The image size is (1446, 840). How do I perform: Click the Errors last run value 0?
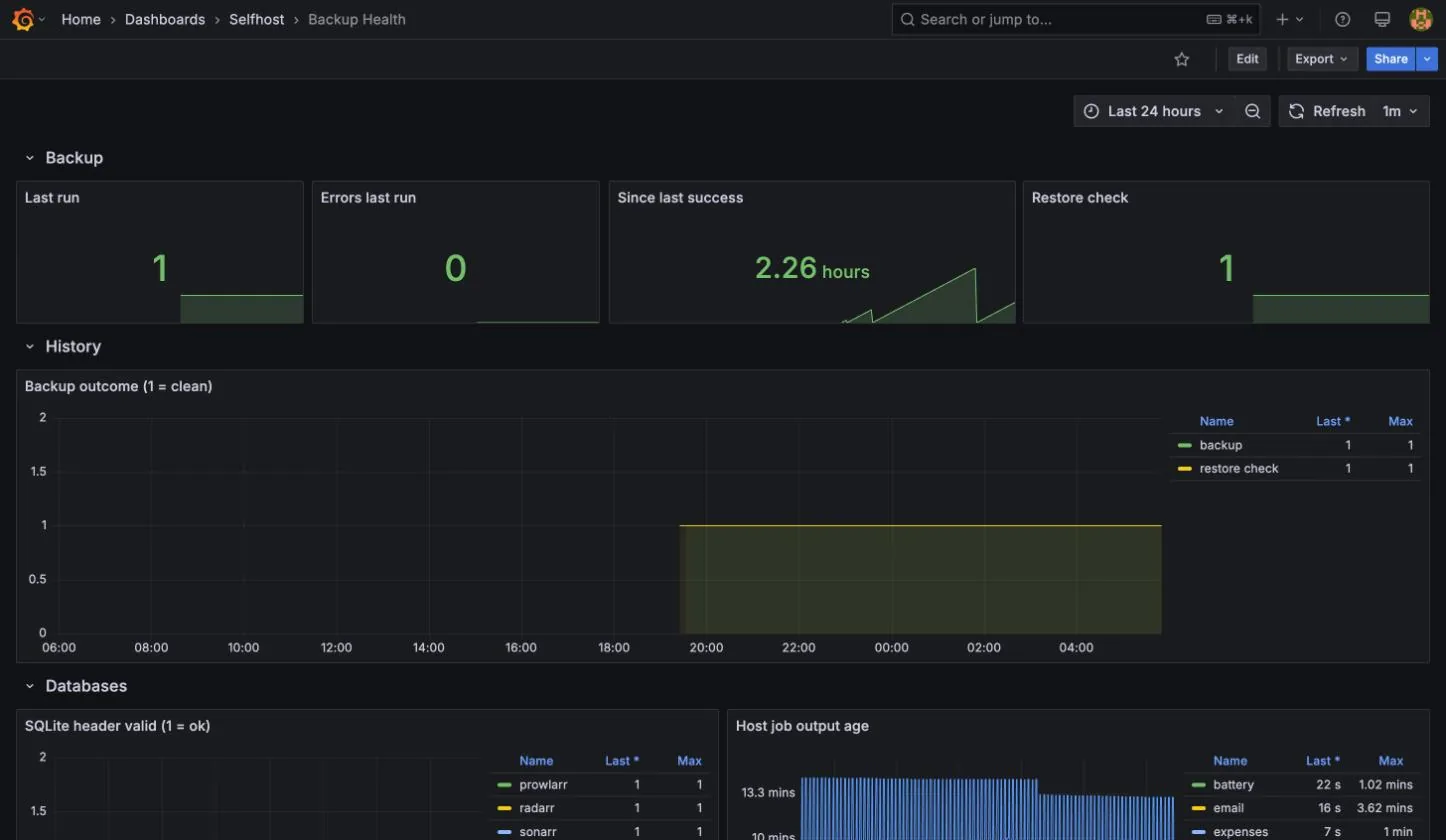click(455, 268)
